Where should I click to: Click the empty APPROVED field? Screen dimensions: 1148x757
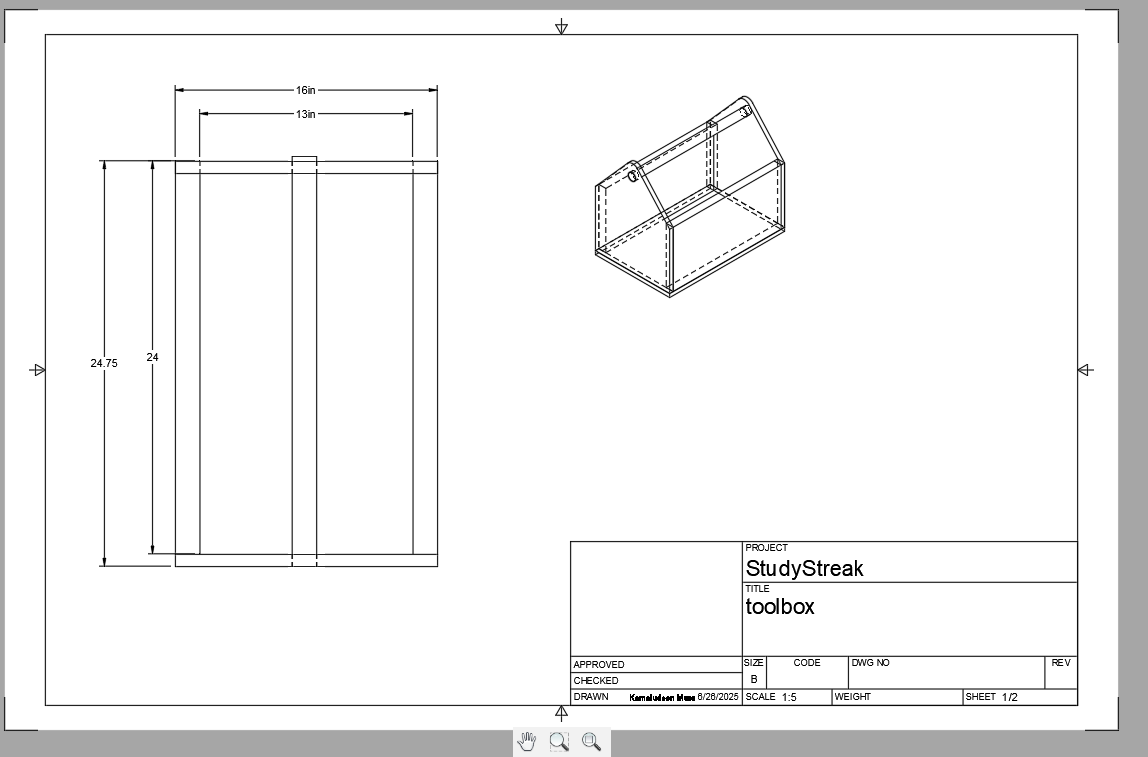[x=680, y=665]
